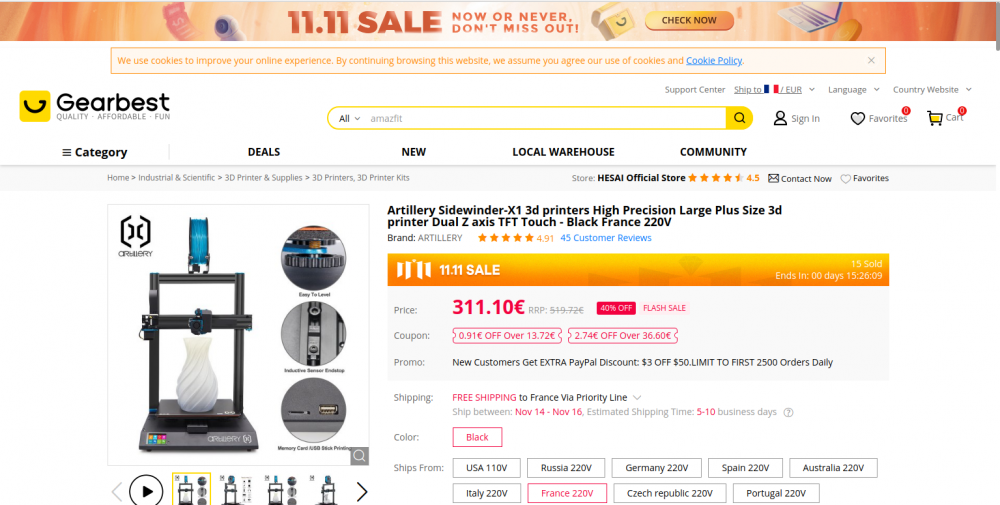1000x505 pixels.
Task: Open the Favorites heart icon in header
Action: [x=858, y=119]
